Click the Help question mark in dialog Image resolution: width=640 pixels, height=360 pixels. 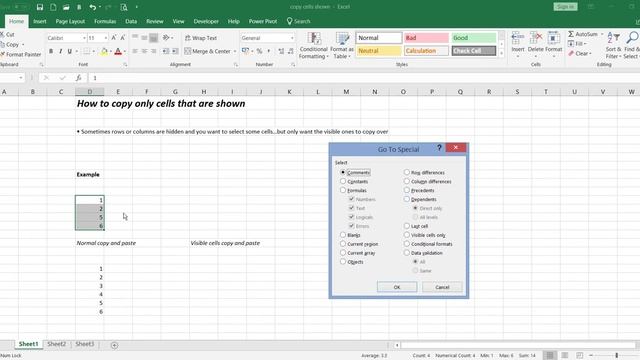click(x=439, y=148)
